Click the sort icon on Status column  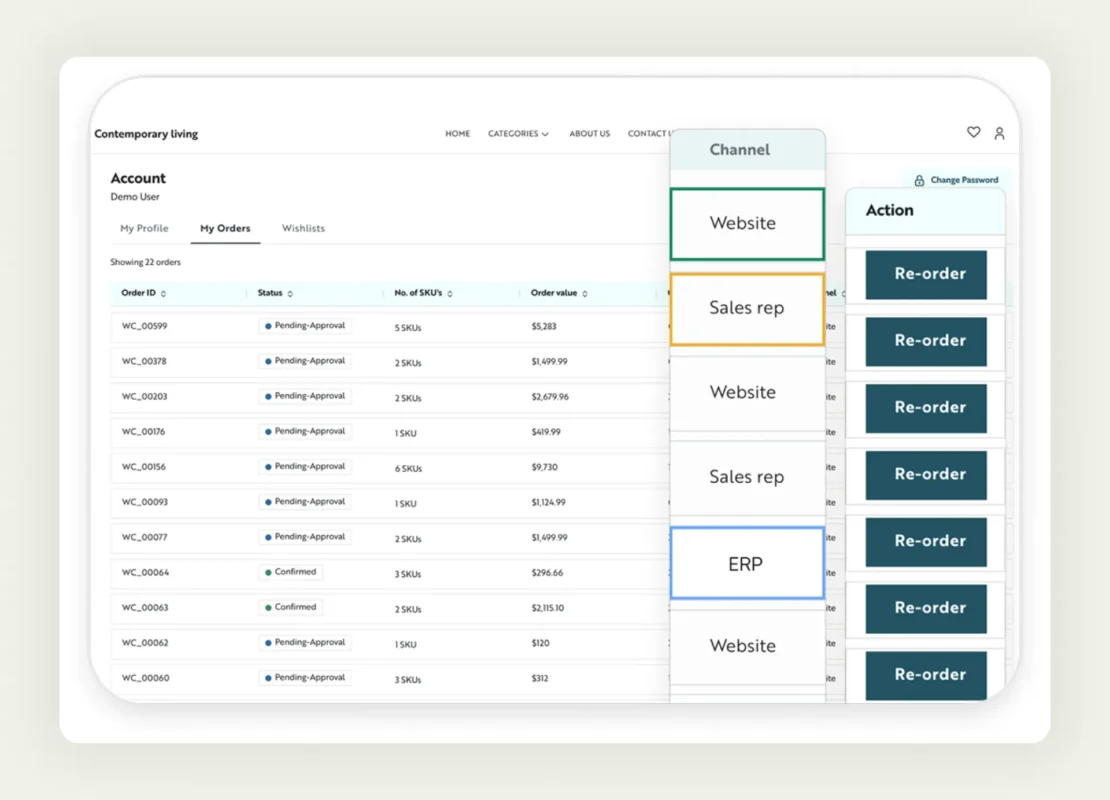coord(289,292)
